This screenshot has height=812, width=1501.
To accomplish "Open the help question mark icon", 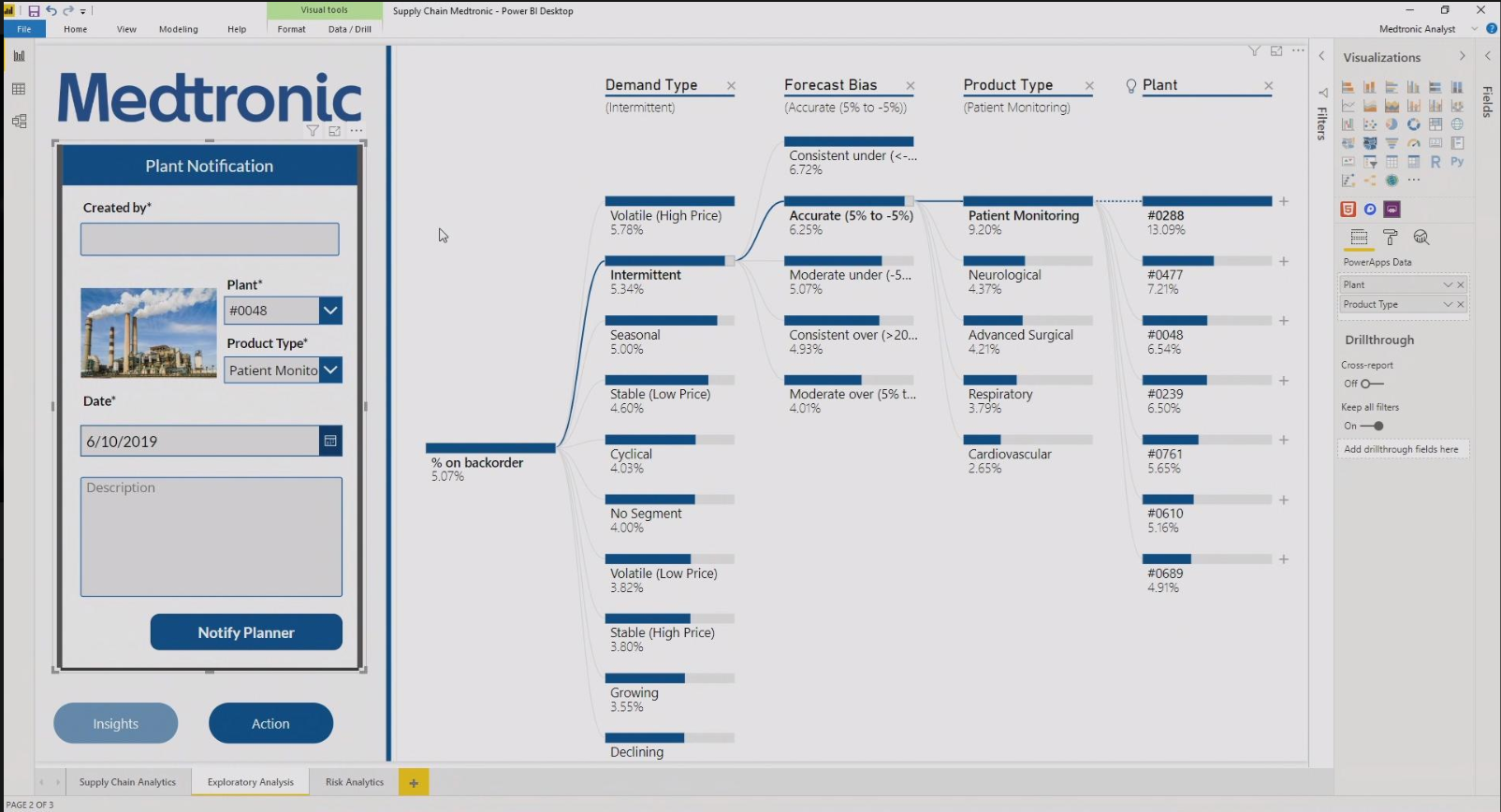I will point(1492,29).
